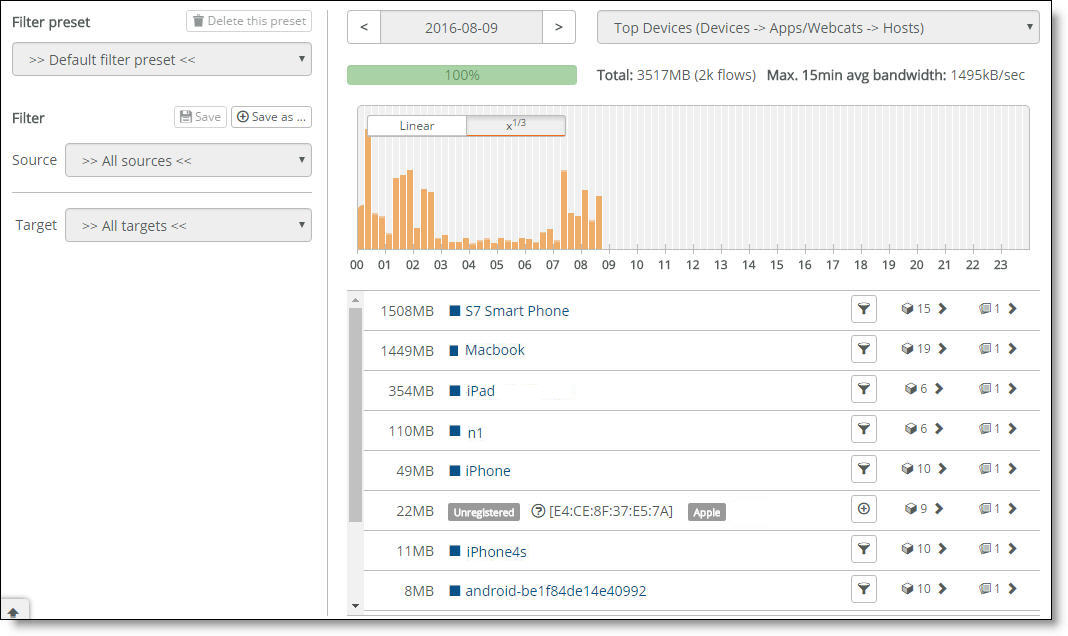Click the tall bar at hour 00
Image resolution: width=1068 pixels, height=636 pixels.
[368, 190]
